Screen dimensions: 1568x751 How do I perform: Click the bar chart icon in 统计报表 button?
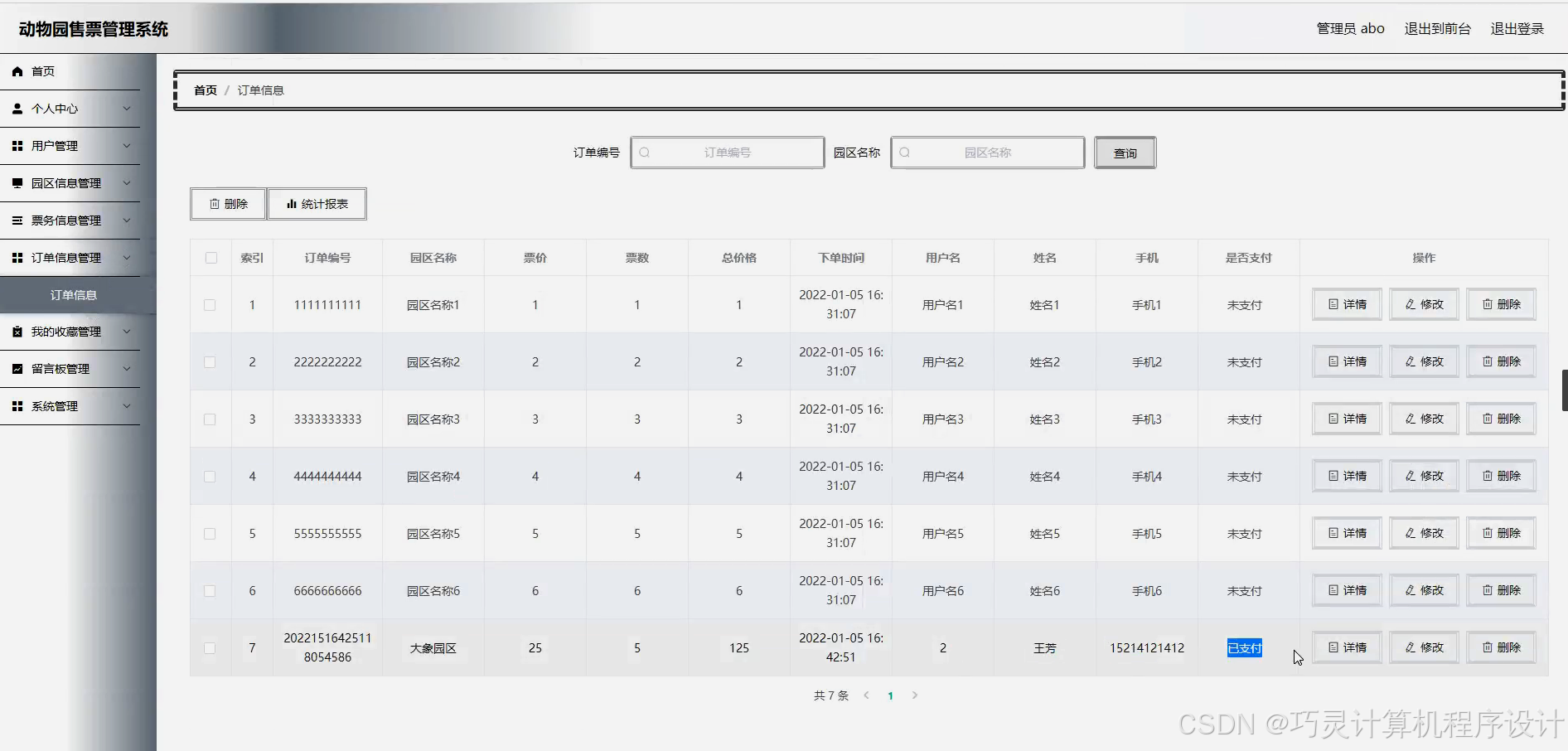click(x=292, y=204)
